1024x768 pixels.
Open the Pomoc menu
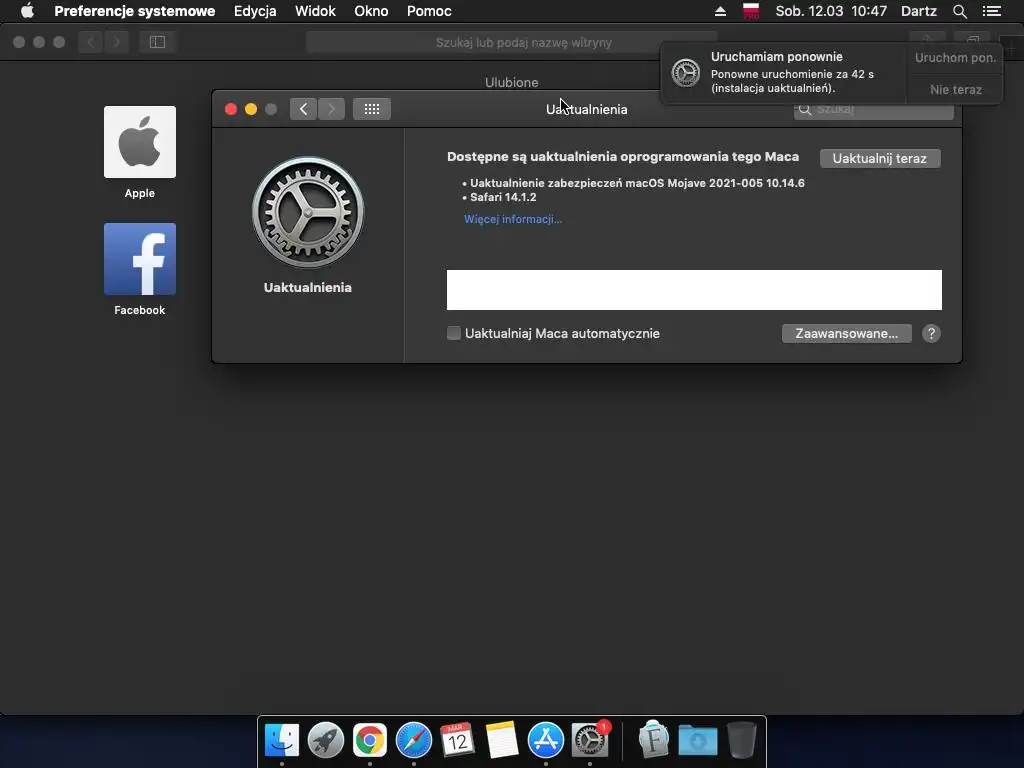coord(429,11)
